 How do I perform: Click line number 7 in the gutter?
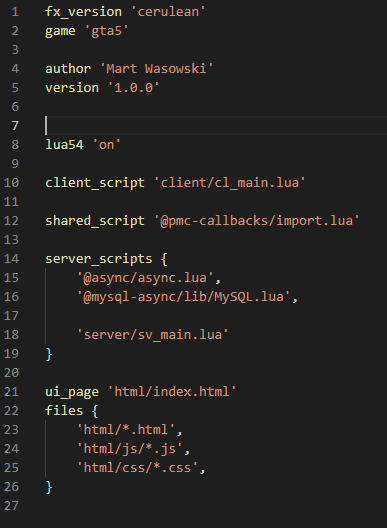(x=15, y=126)
